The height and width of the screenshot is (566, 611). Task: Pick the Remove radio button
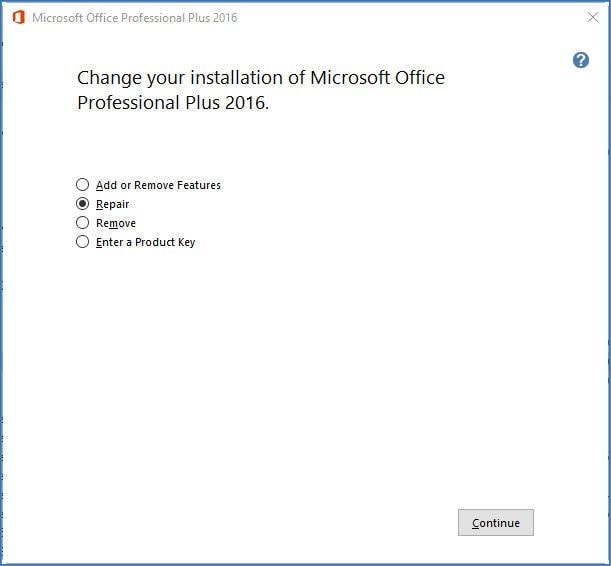[x=83, y=223]
